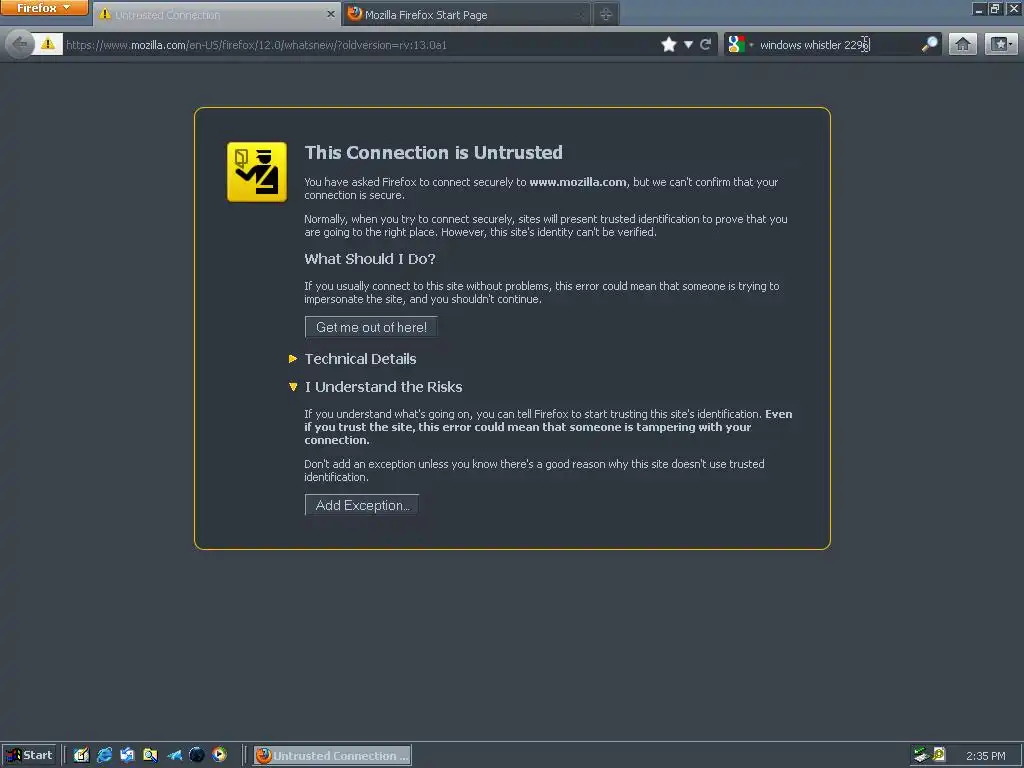Close the Mozilla Firefox Start Page tab

(579, 14)
